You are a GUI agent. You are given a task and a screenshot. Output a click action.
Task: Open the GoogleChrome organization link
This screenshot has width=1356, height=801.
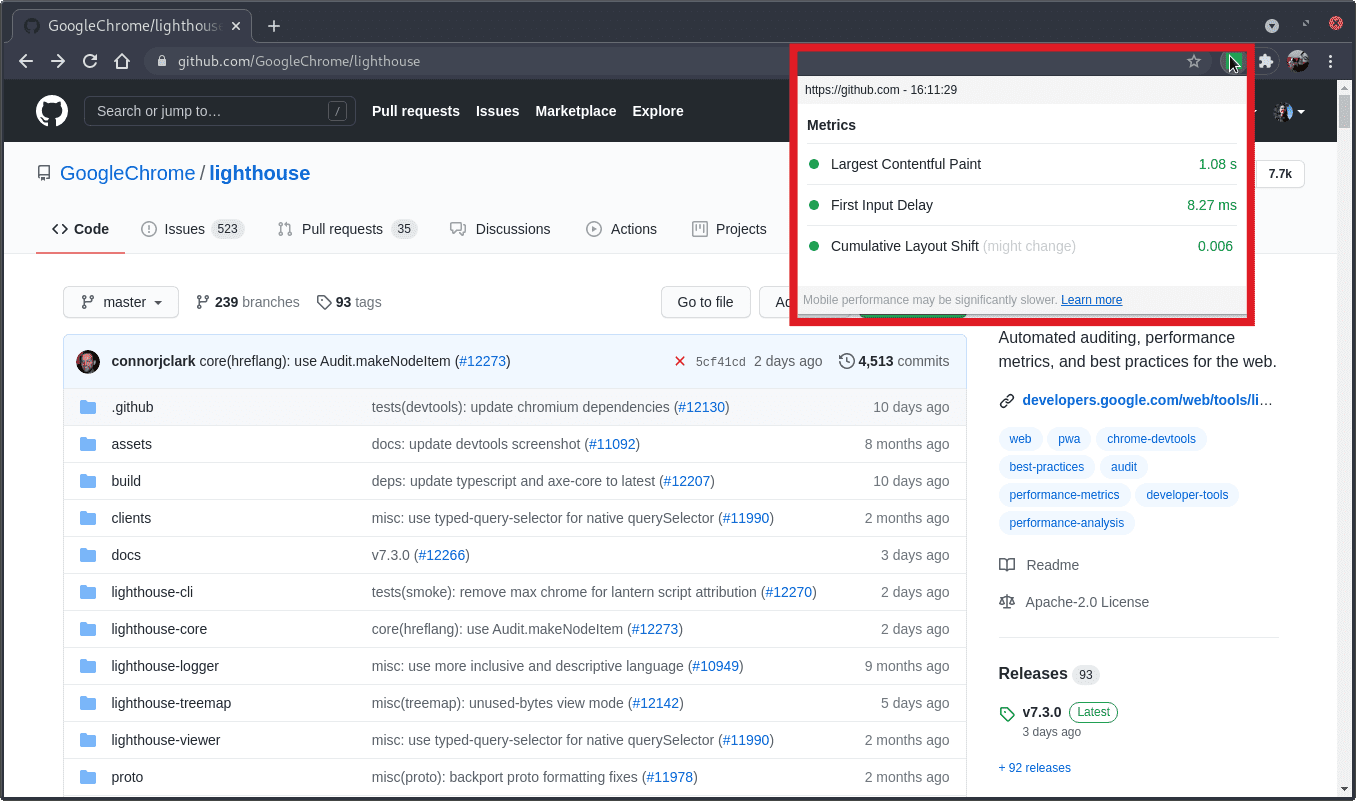(x=128, y=173)
